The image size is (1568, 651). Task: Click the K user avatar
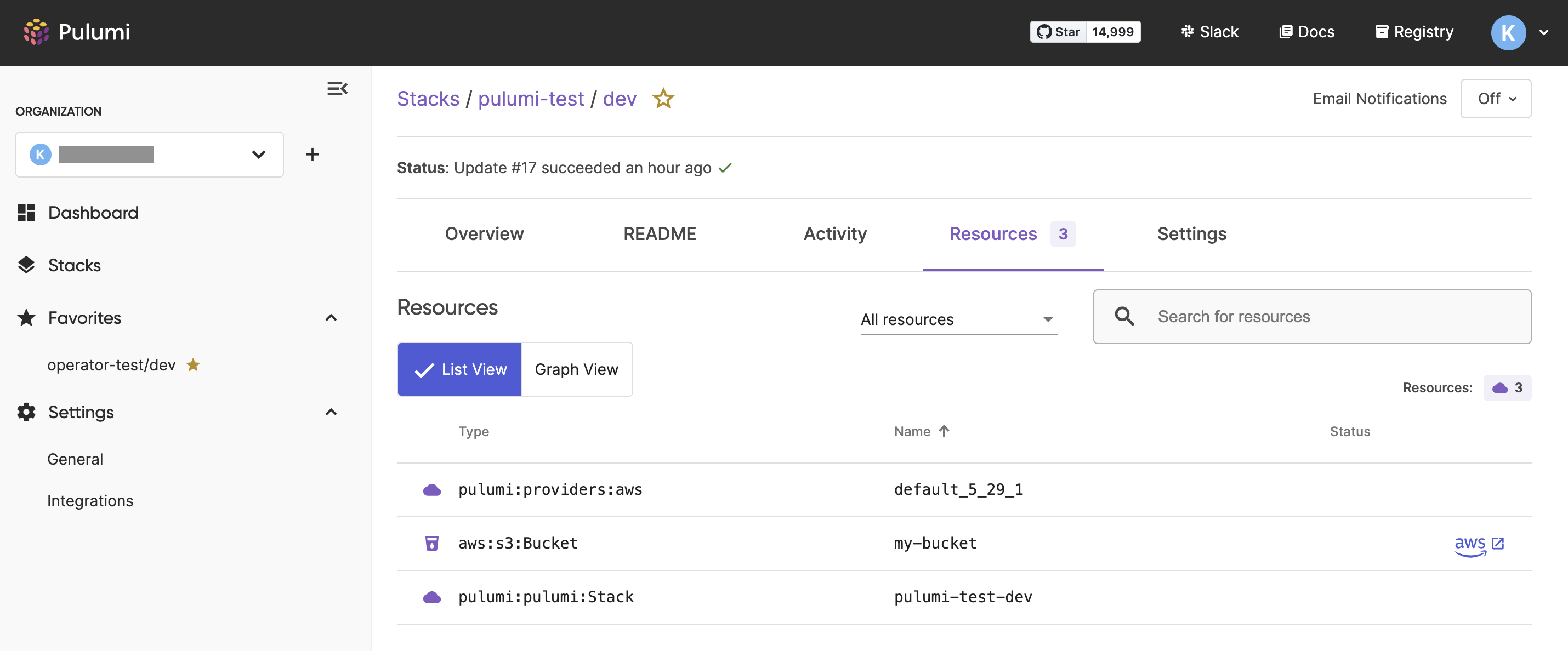click(x=1508, y=32)
